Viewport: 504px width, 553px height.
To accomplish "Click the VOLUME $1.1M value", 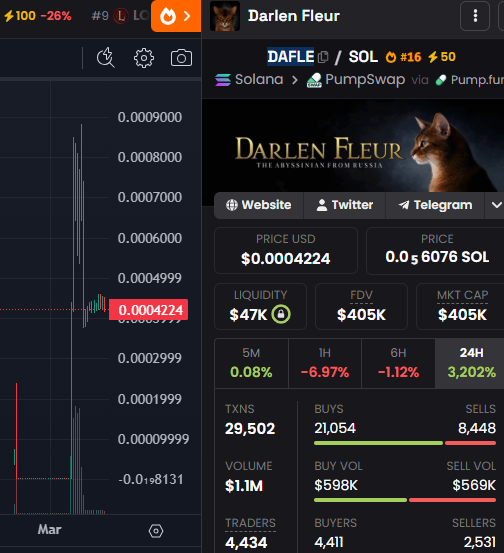I will tap(244, 486).
